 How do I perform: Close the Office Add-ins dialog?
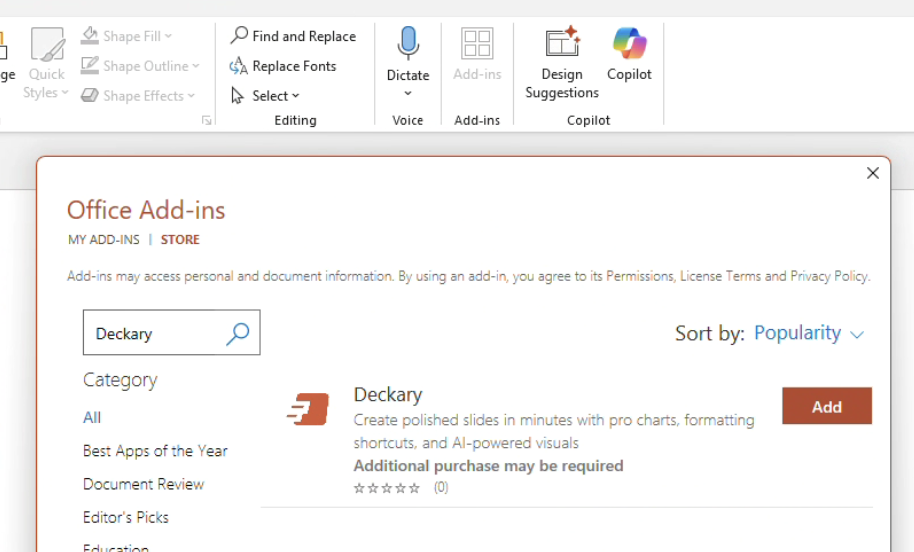872,173
